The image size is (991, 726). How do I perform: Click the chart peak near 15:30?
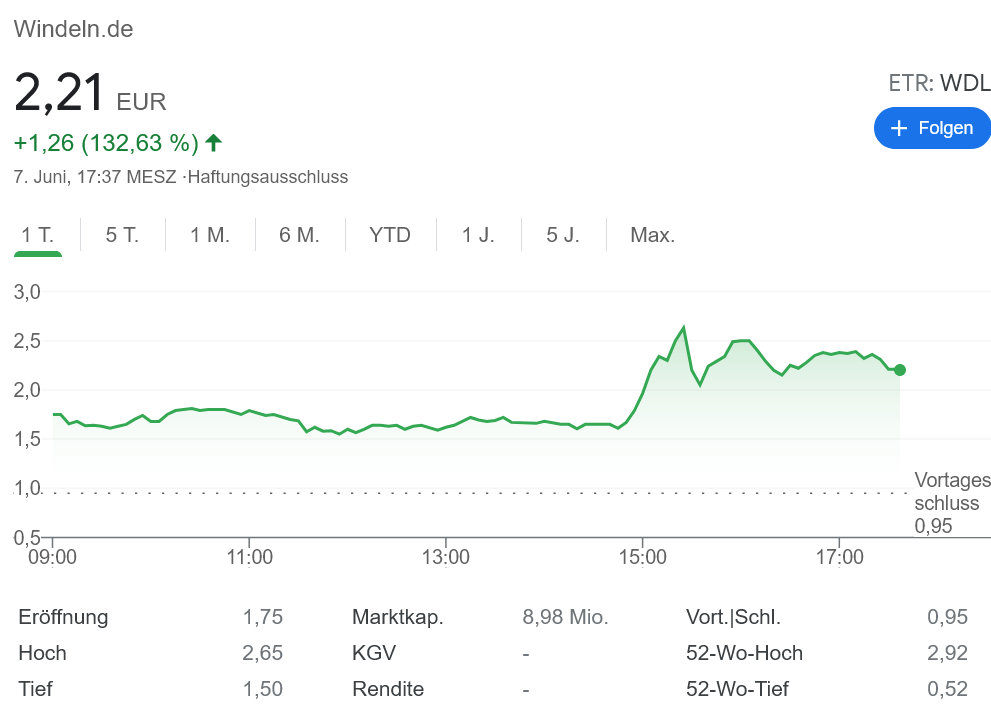(x=683, y=327)
